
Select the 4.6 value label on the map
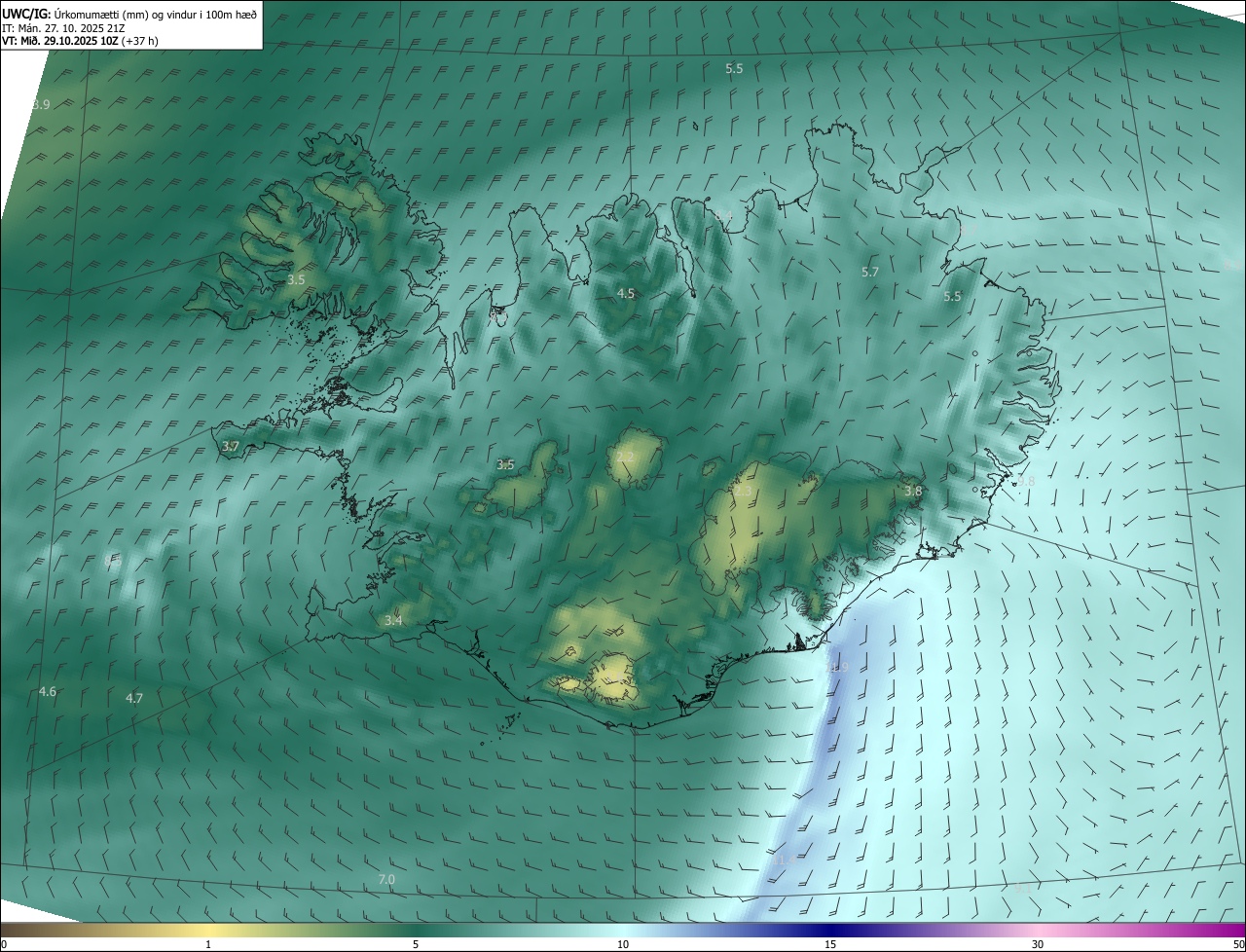pyautogui.click(x=48, y=692)
